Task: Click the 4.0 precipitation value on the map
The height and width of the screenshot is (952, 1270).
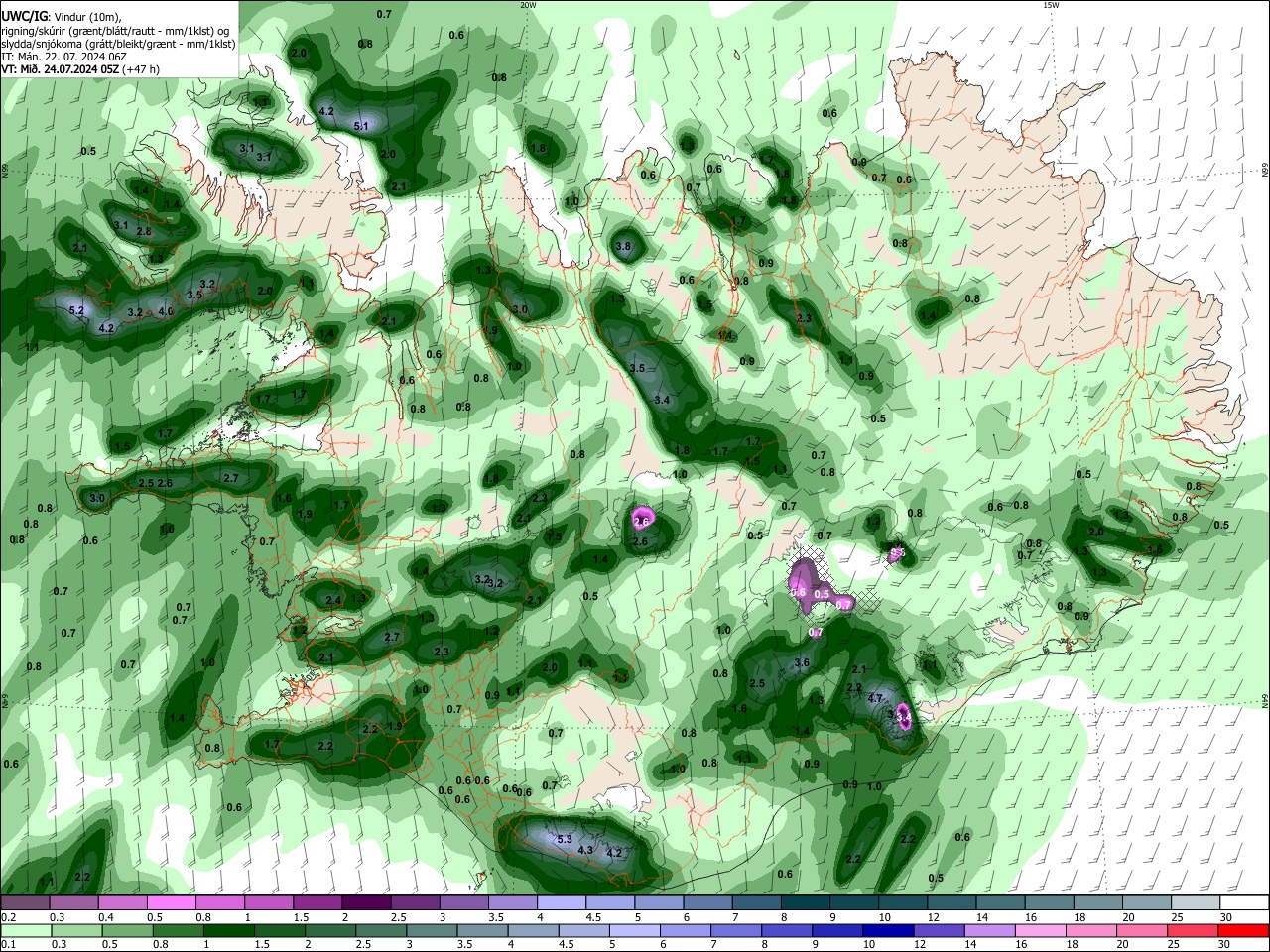Action: click(166, 311)
